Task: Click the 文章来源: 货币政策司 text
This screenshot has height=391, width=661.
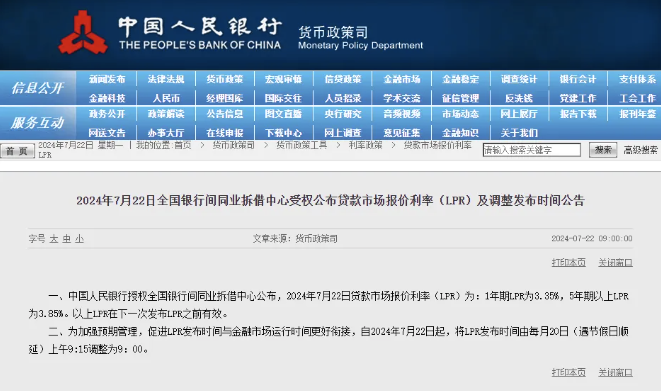Action: coord(295,238)
